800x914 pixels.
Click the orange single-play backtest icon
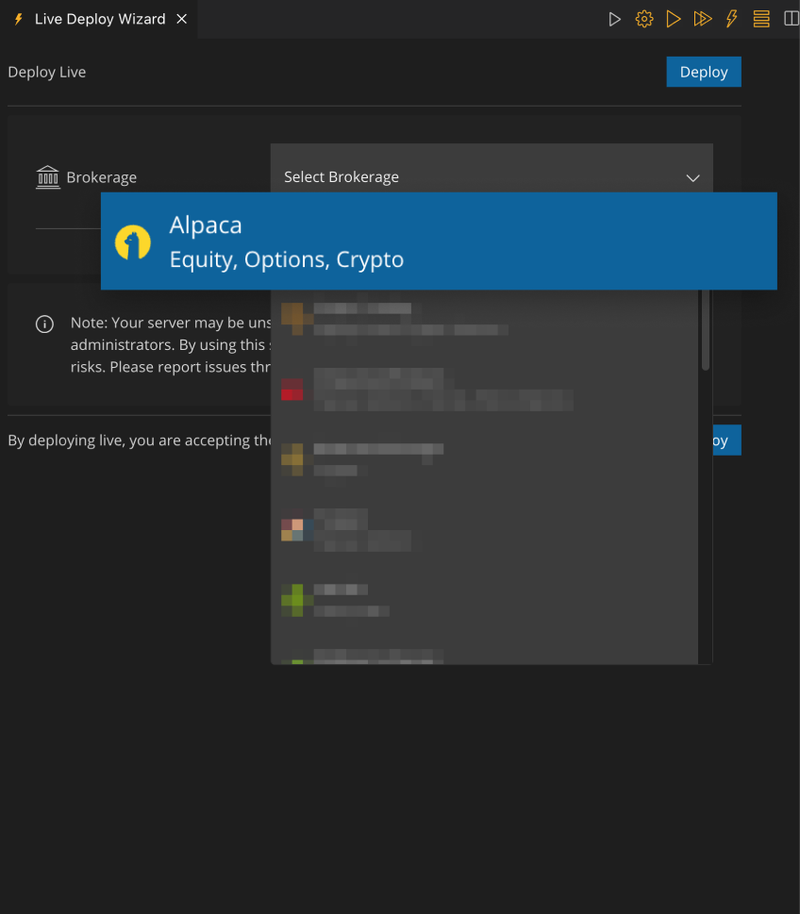point(673,19)
